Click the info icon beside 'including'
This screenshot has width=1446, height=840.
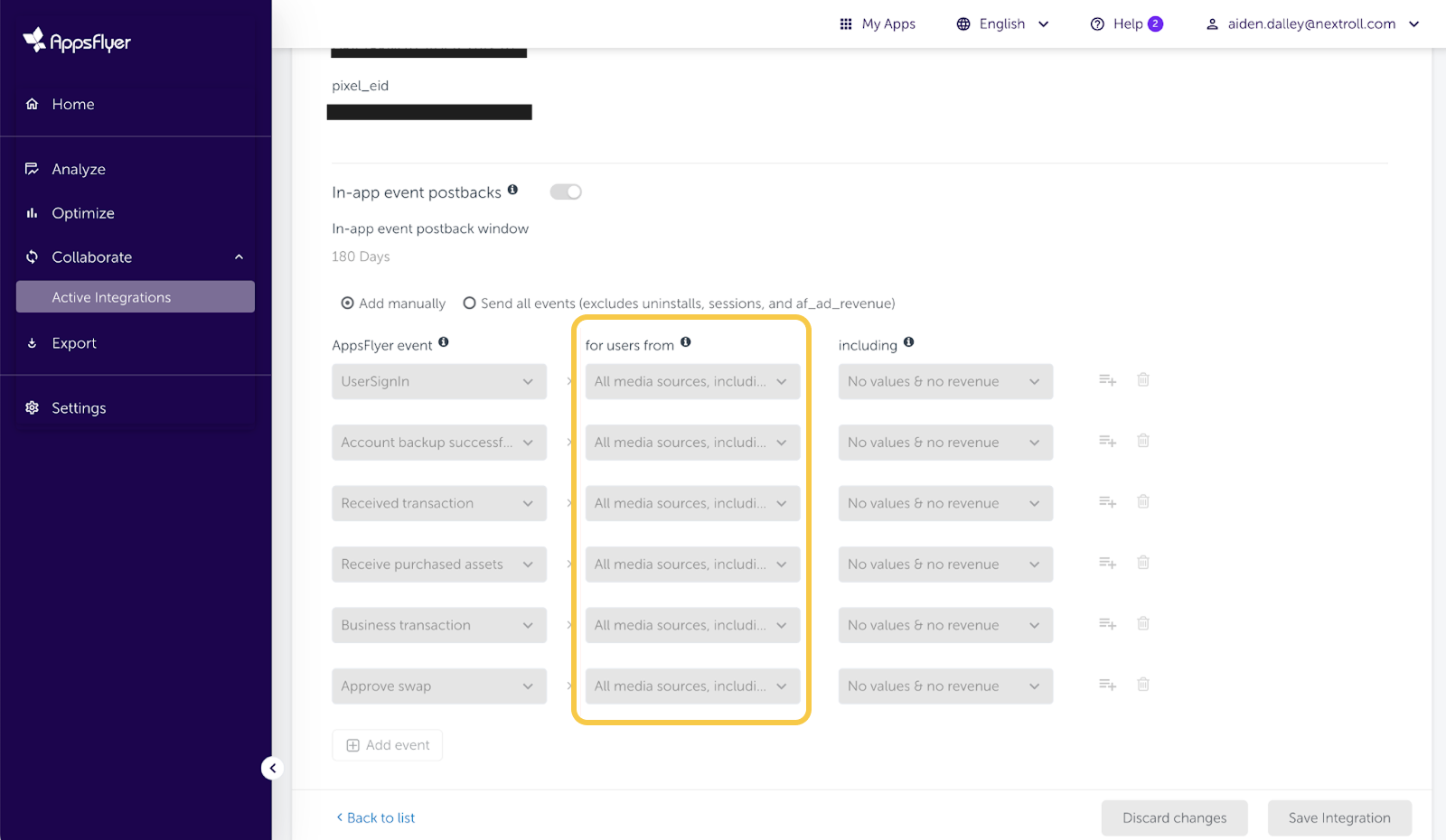908,342
